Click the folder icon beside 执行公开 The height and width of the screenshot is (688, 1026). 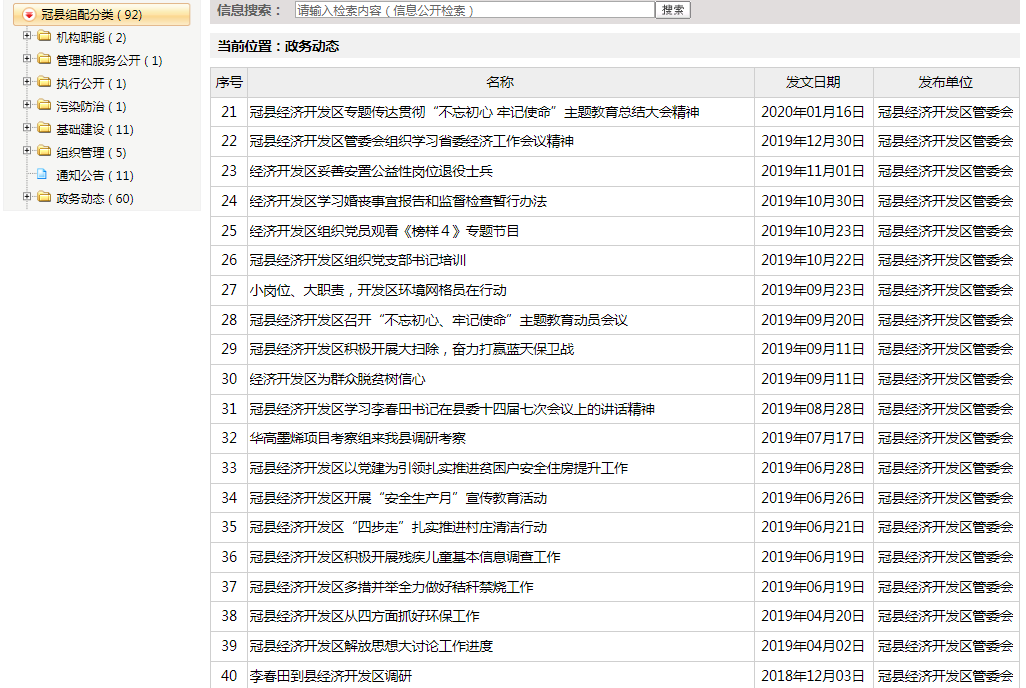(x=44, y=82)
